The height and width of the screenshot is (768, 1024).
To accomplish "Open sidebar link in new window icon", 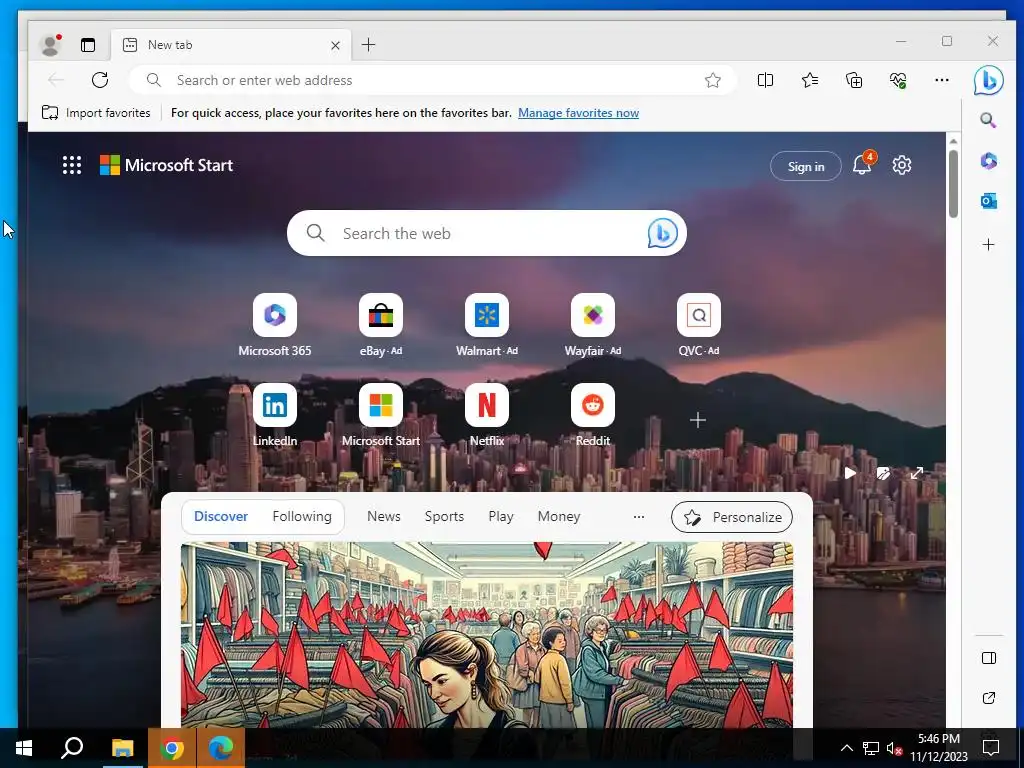I will pos(989,698).
